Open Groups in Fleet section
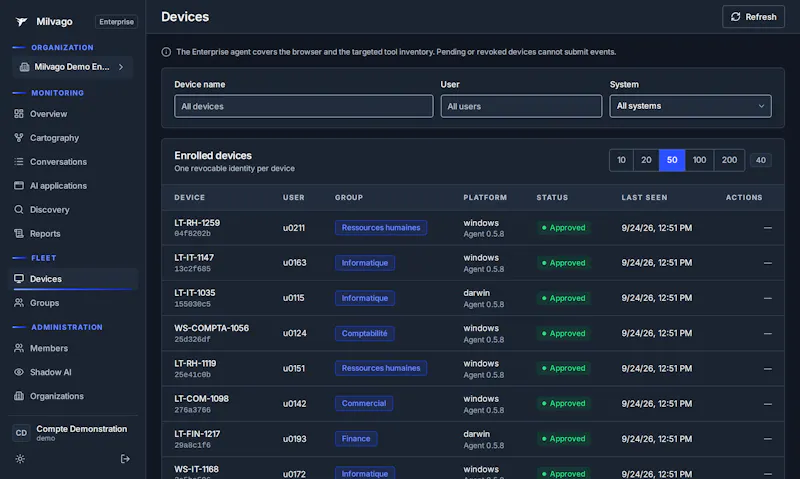This screenshot has width=800, height=479. point(44,302)
